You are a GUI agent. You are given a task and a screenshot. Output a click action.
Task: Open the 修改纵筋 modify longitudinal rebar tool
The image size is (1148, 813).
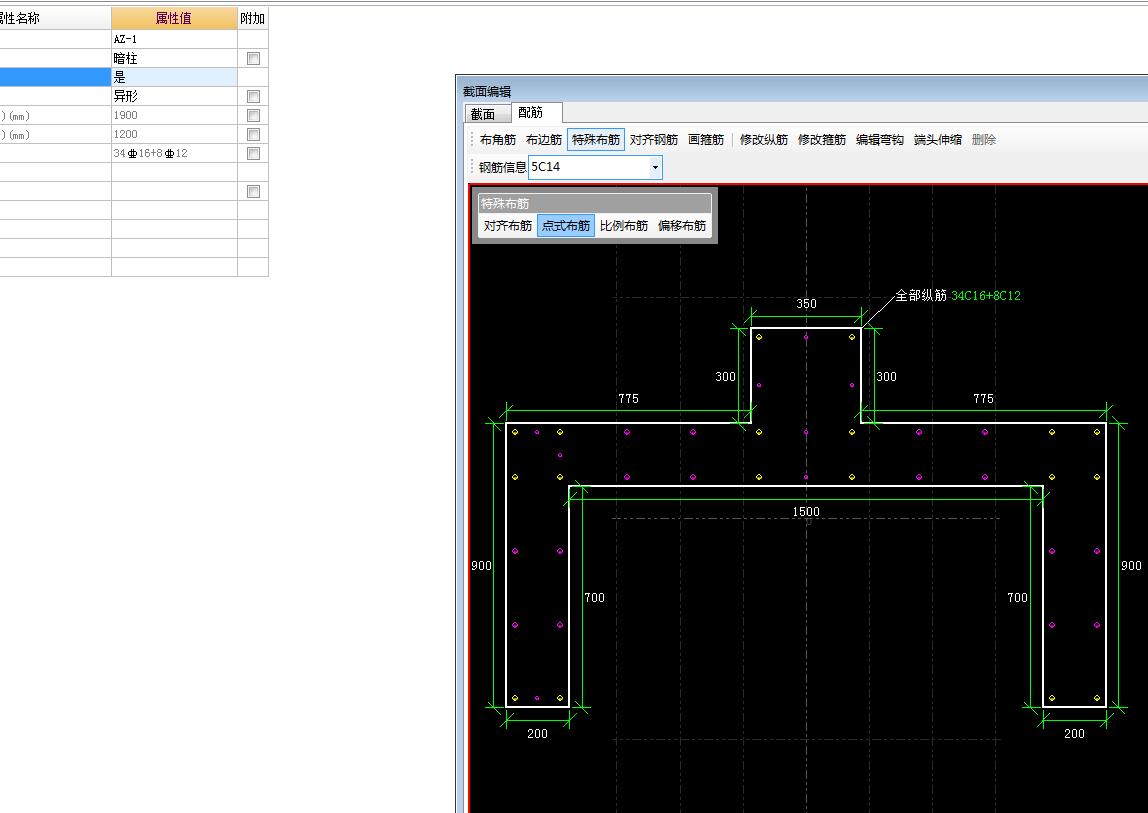[x=764, y=139]
